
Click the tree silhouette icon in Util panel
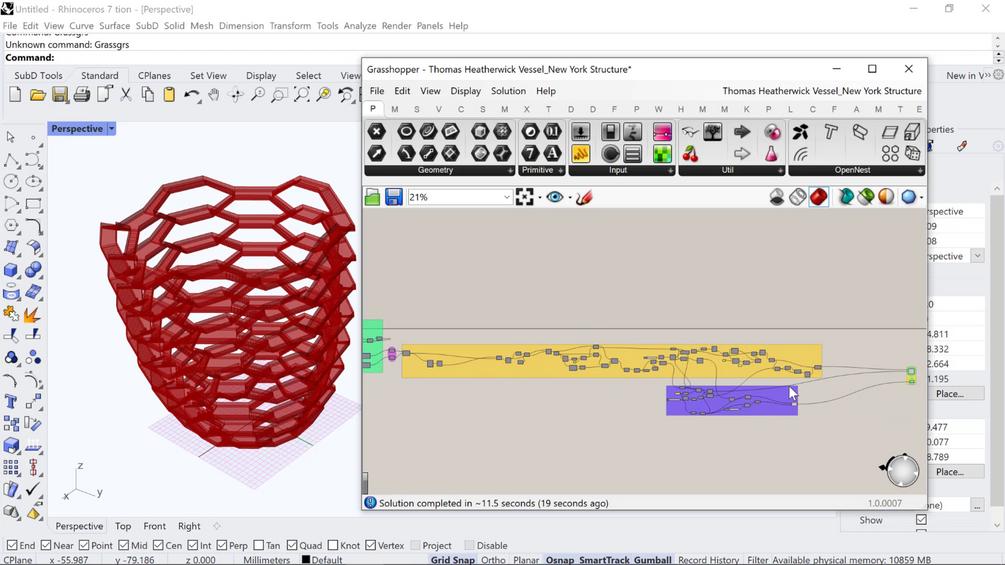(x=712, y=131)
